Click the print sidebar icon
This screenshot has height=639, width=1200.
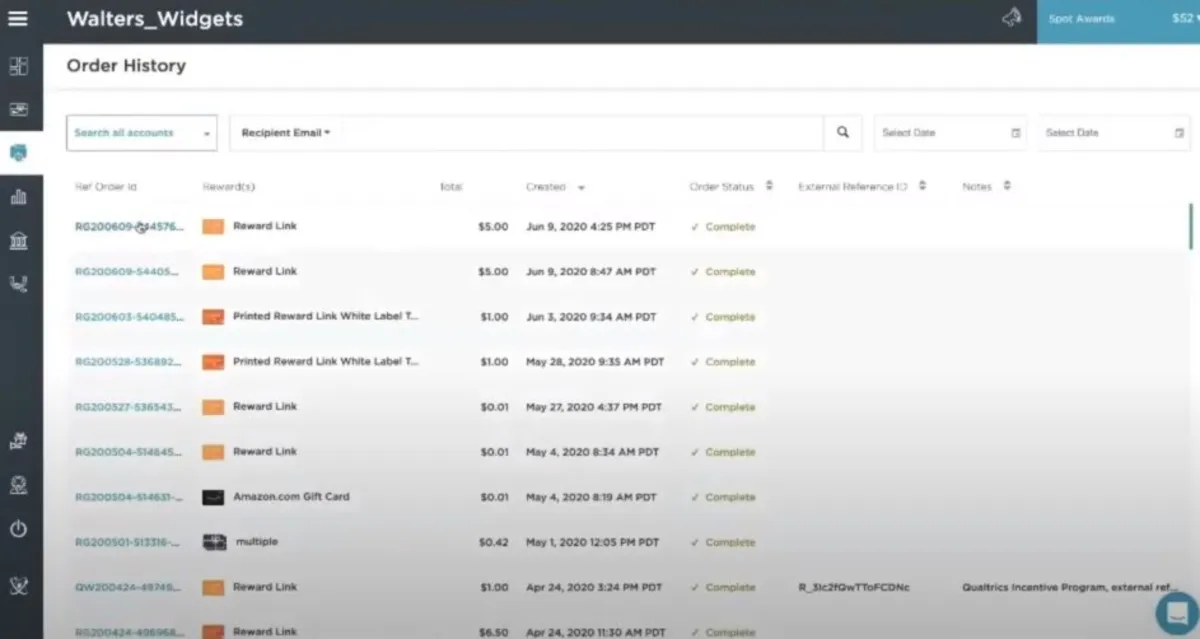click(18, 440)
